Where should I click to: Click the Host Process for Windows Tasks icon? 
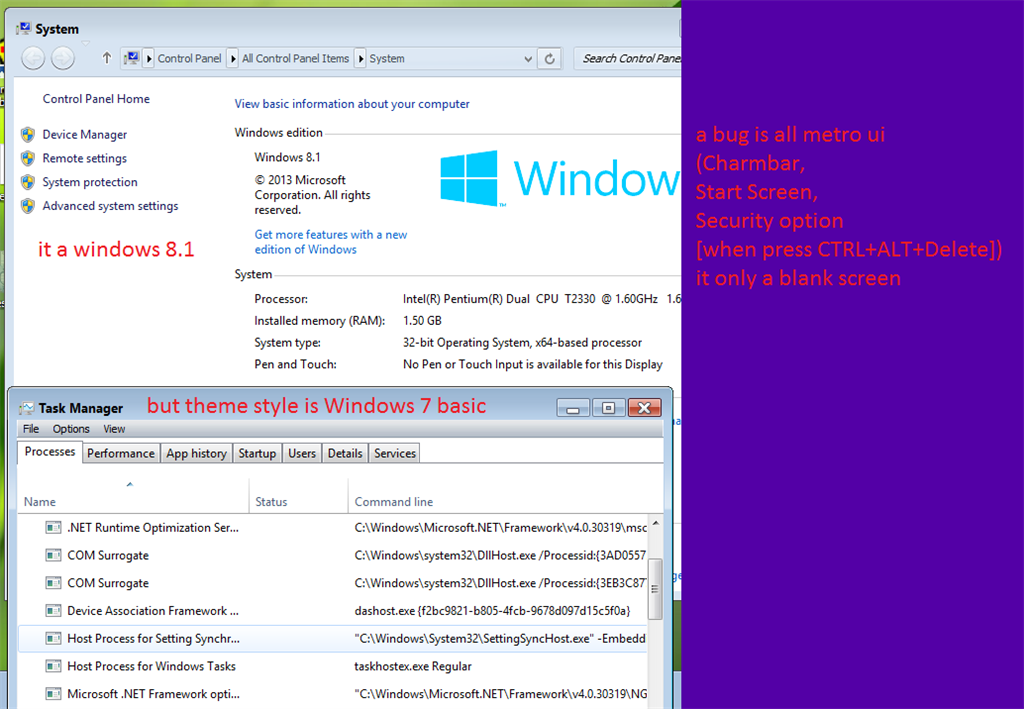[x=52, y=666]
